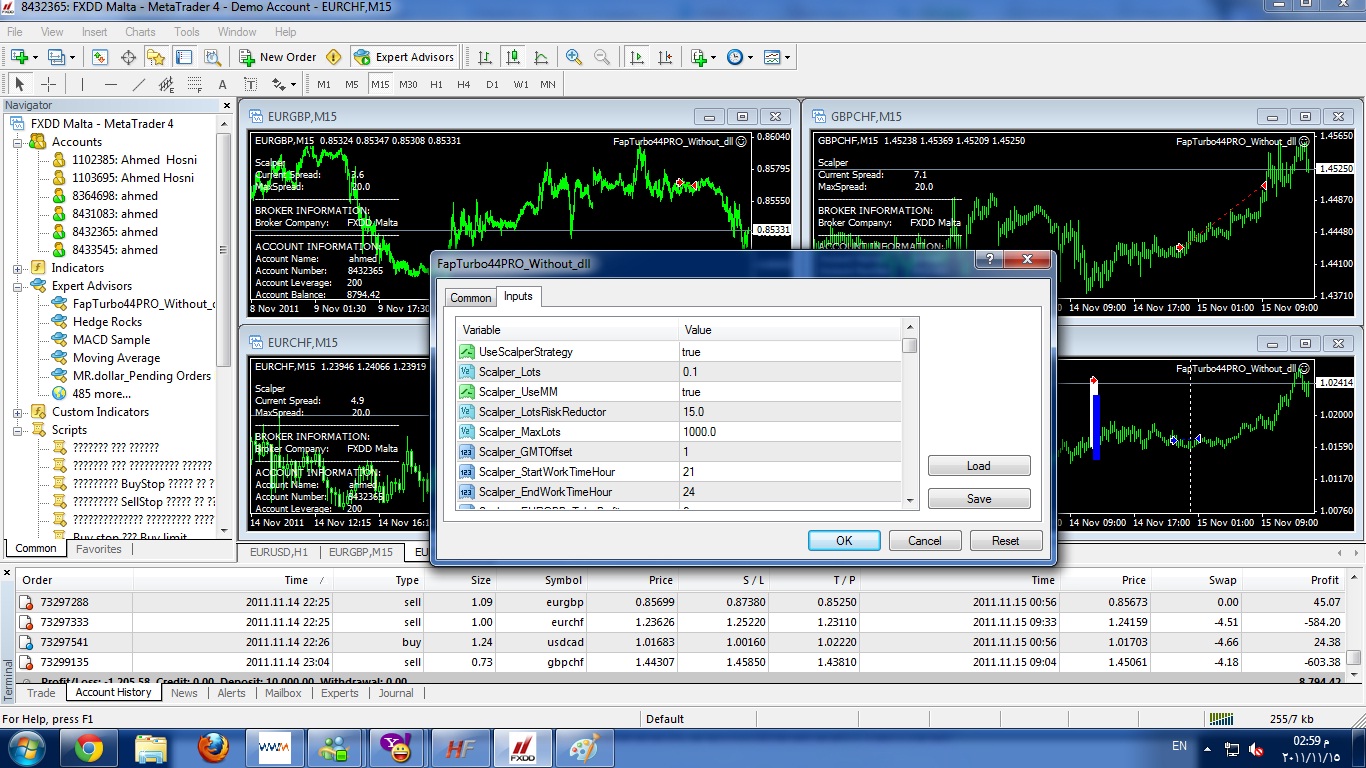The height and width of the screenshot is (768, 1366).
Task: Click the Zoom In magnifier icon
Action: pyautogui.click(x=574, y=57)
